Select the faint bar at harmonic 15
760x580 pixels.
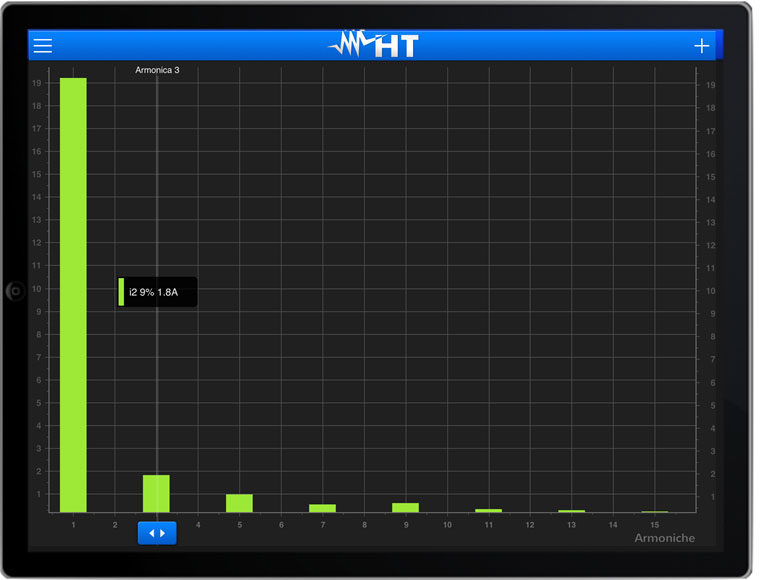tap(654, 511)
